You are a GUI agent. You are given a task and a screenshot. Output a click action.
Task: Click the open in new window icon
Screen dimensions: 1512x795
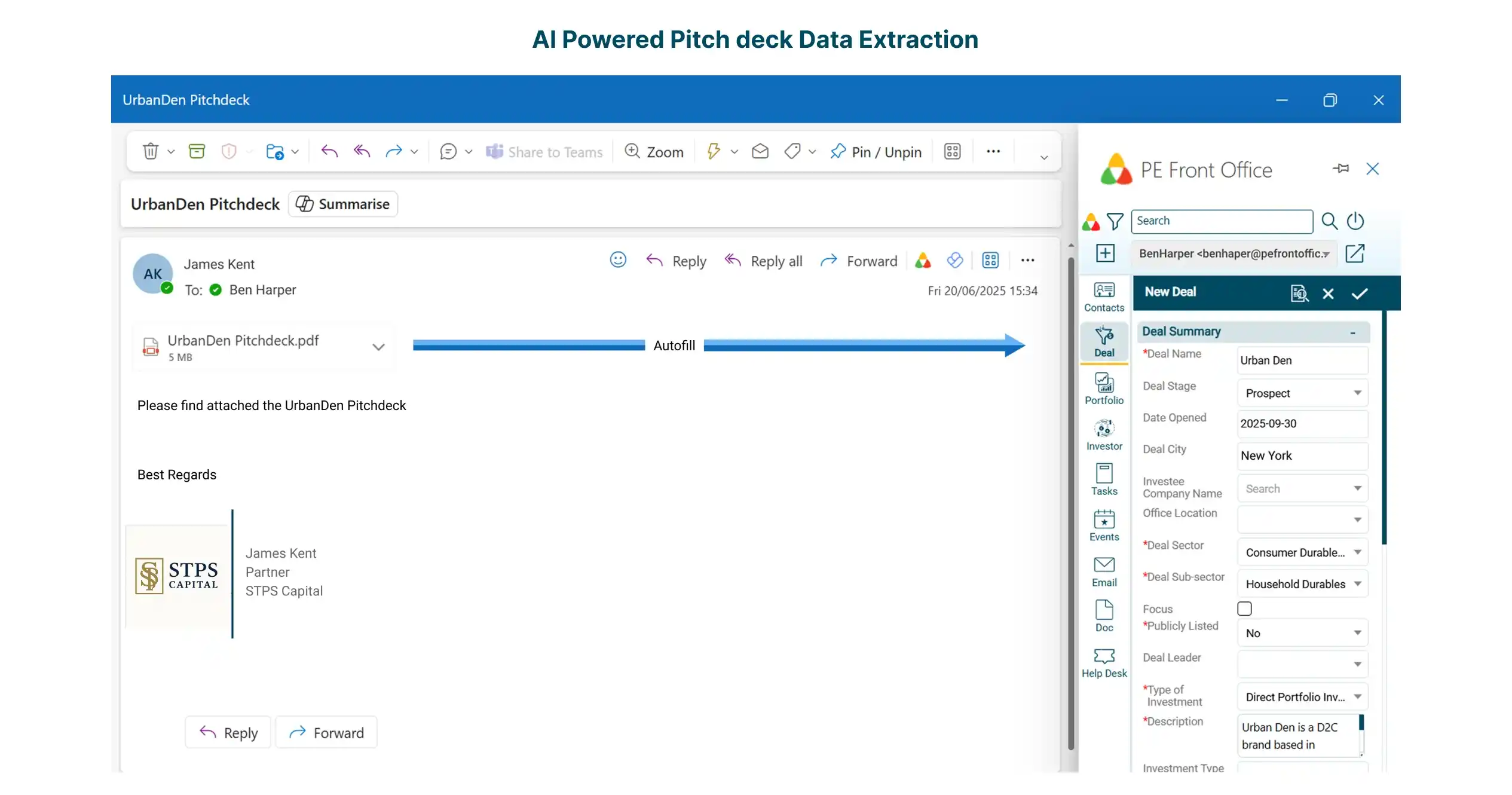pyautogui.click(x=1355, y=253)
